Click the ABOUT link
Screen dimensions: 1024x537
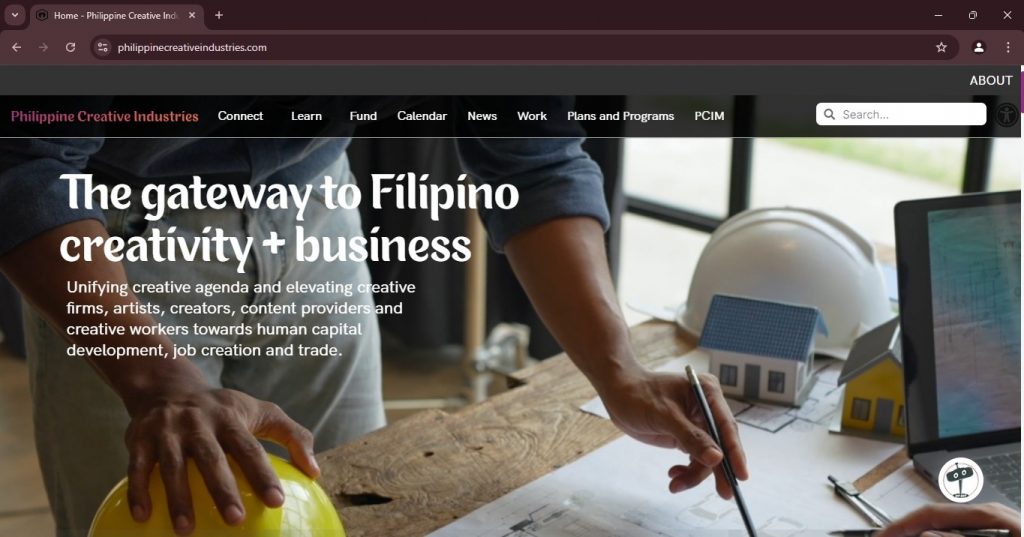[x=991, y=80]
